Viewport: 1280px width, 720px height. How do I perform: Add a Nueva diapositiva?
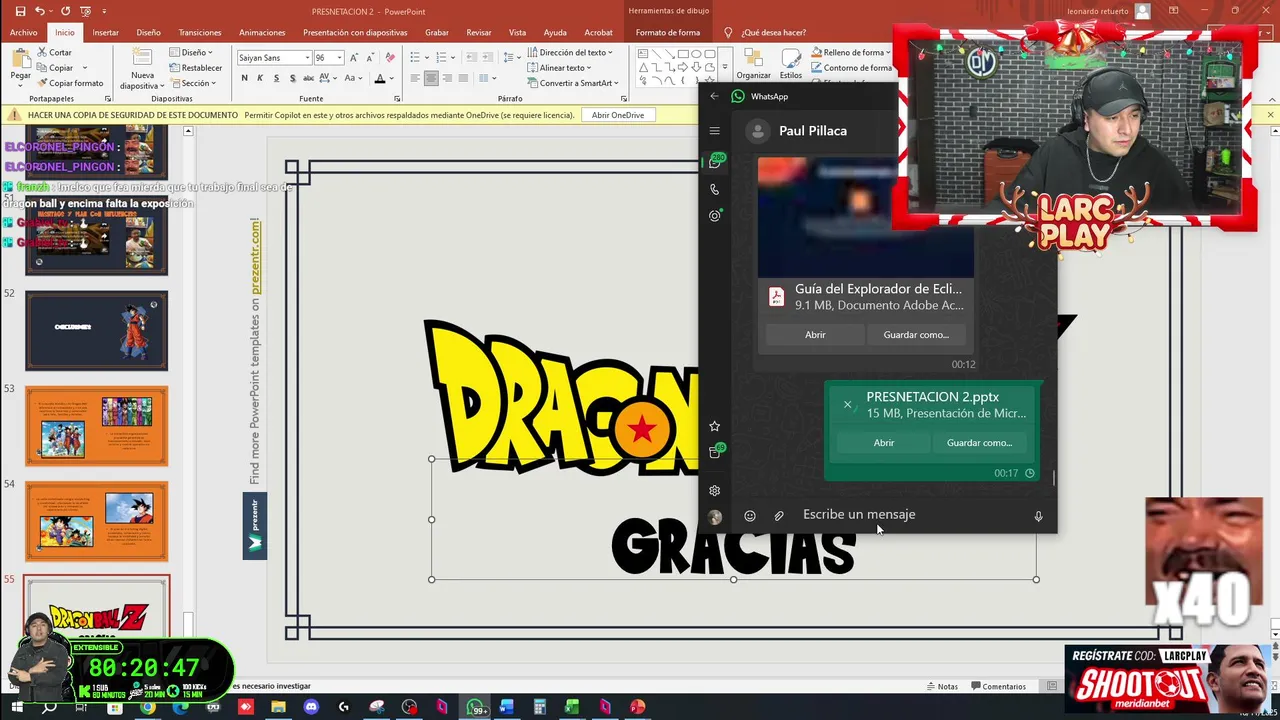tap(142, 68)
